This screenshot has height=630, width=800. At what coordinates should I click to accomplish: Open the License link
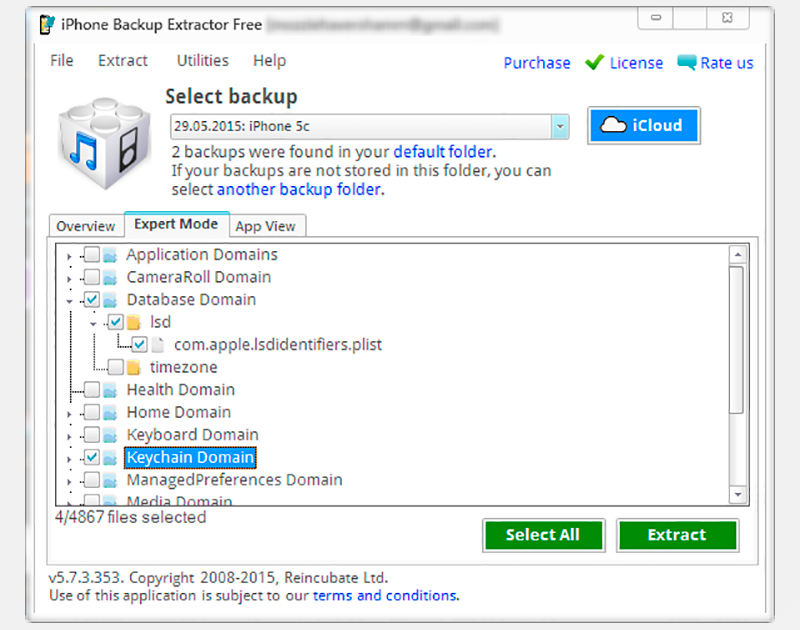tap(636, 63)
